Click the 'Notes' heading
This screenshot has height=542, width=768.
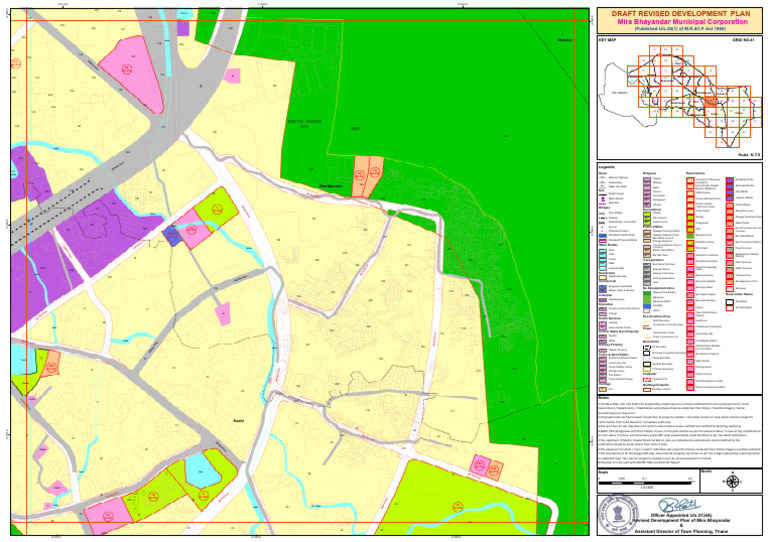tap(603, 398)
